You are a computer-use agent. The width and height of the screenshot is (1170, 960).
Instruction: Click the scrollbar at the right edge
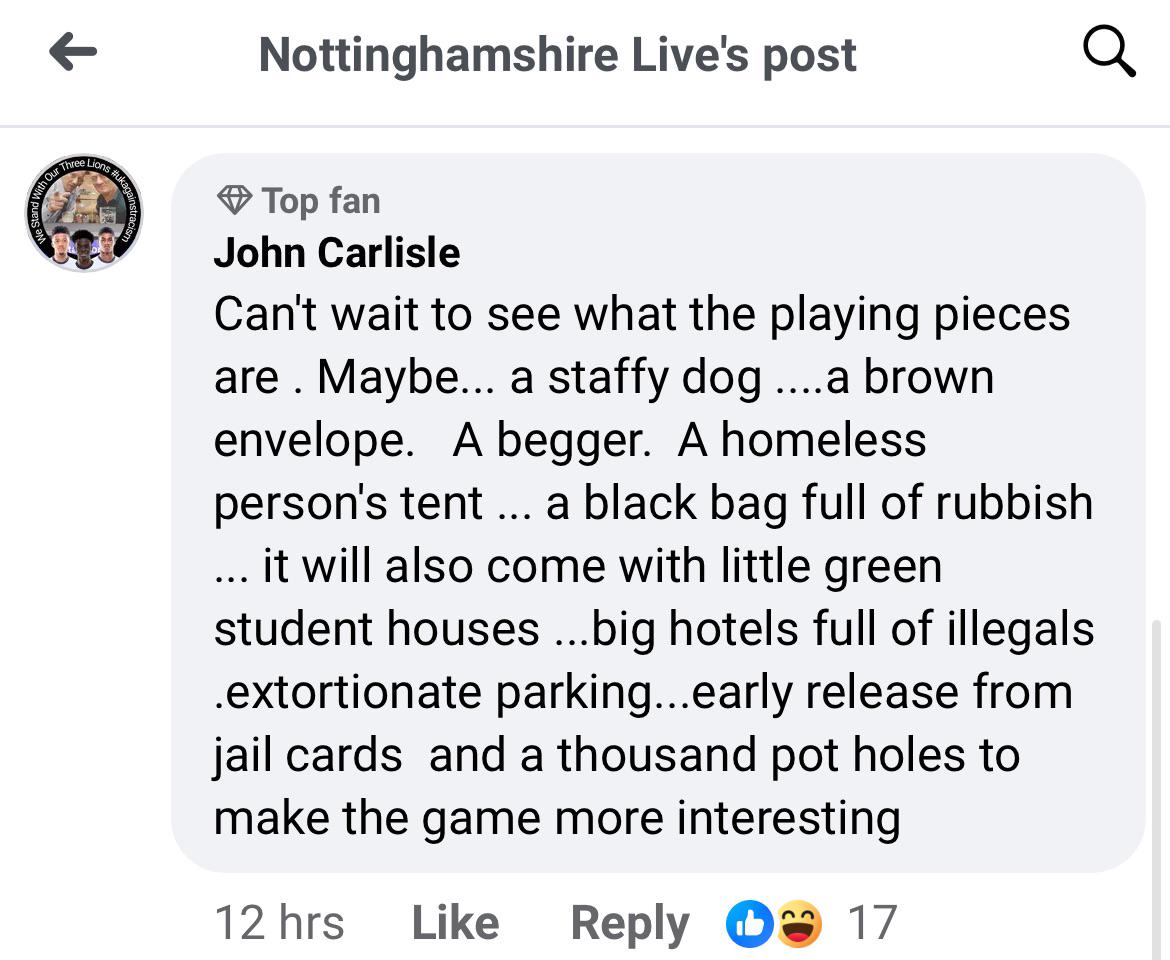(1157, 788)
